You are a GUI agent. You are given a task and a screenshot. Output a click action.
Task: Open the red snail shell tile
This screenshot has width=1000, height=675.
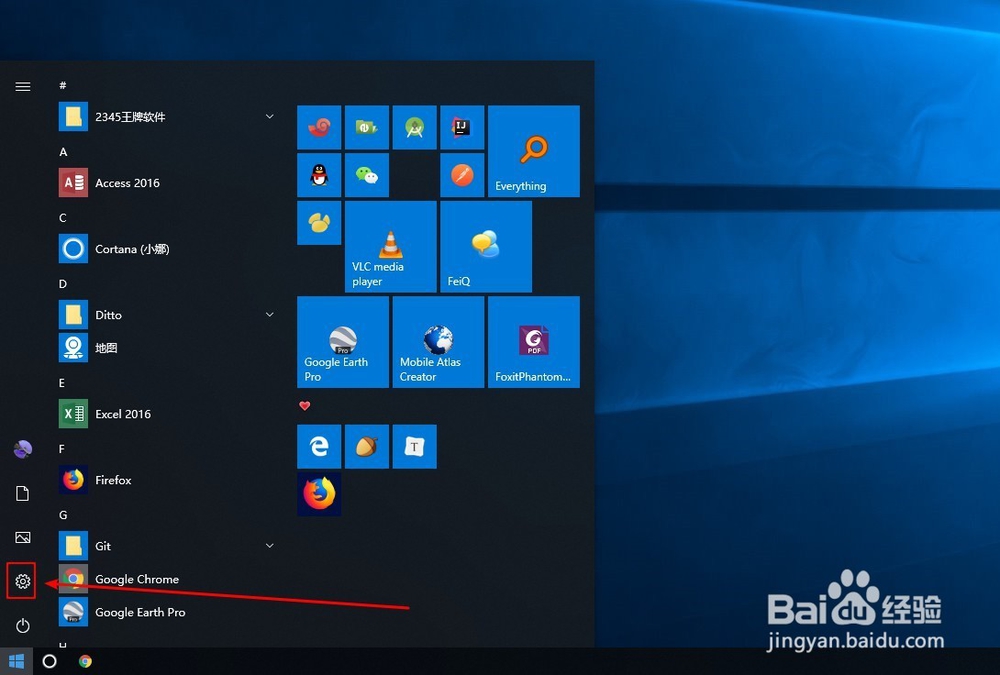pos(319,128)
